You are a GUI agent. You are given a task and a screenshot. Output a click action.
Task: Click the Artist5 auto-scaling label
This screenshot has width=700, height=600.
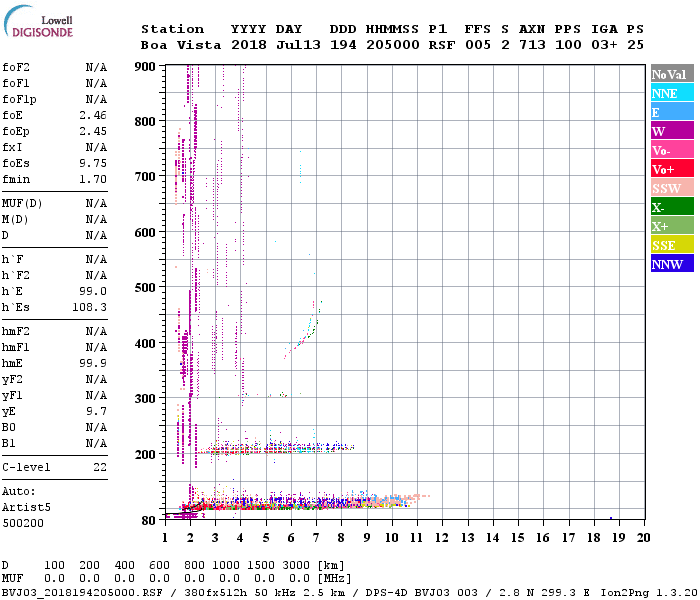point(26,508)
